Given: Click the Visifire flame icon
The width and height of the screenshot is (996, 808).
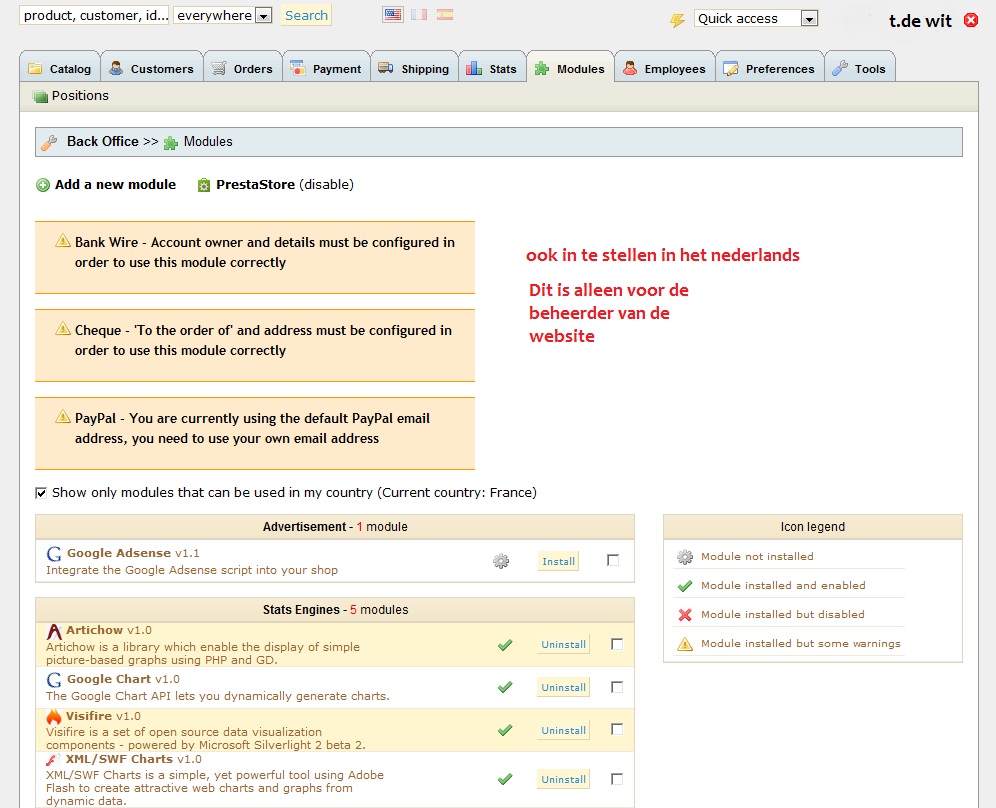Looking at the screenshot, I should click(x=54, y=717).
